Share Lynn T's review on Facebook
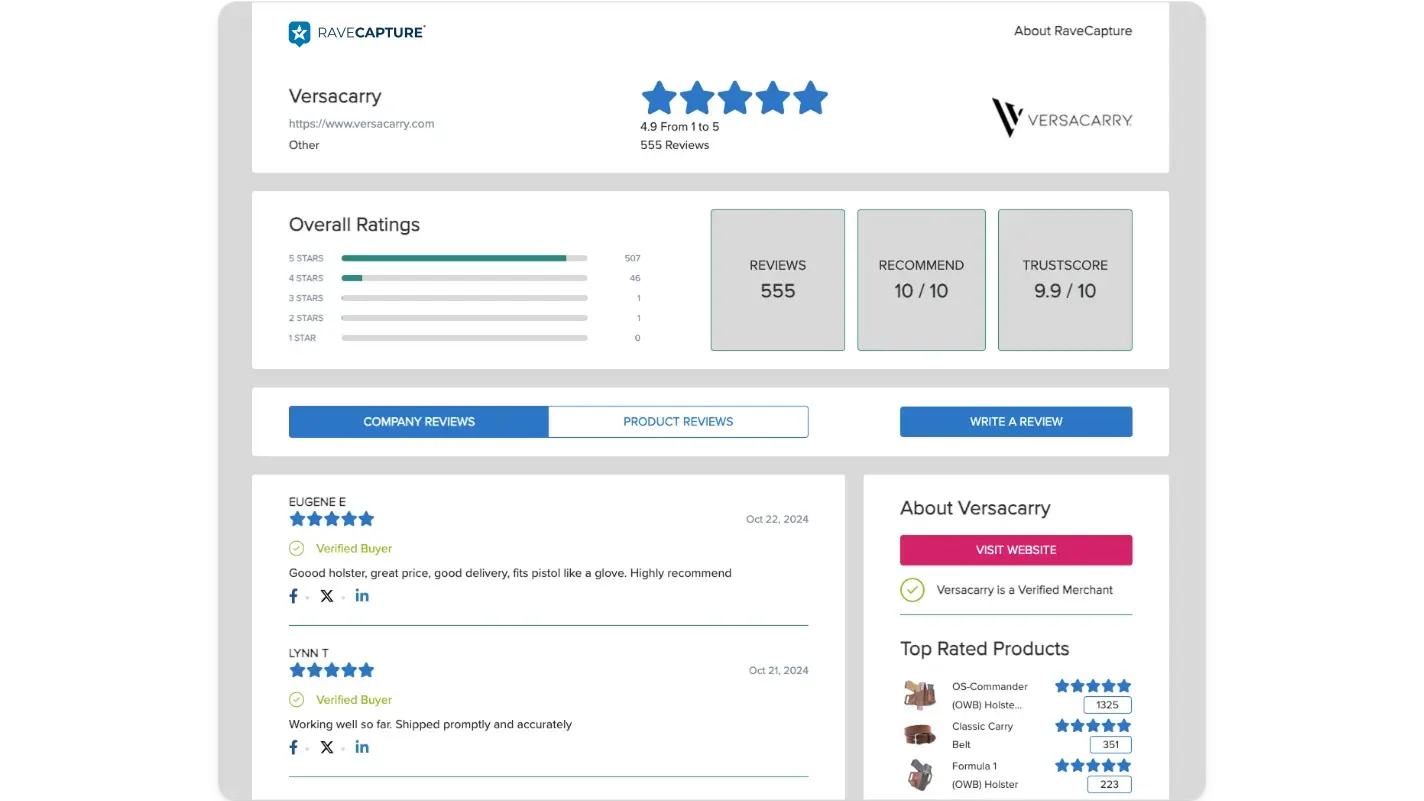The width and height of the screenshot is (1424, 801). 294,747
